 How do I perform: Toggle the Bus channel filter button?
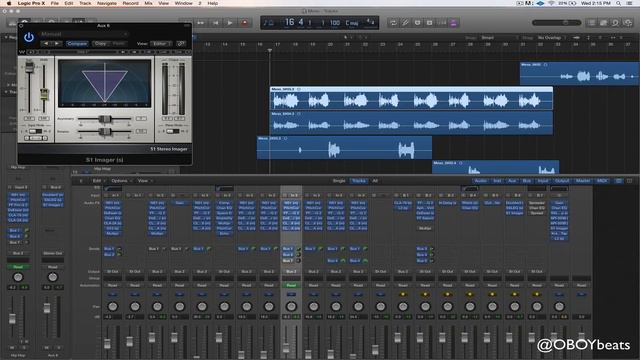pyautogui.click(x=527, y=181)
